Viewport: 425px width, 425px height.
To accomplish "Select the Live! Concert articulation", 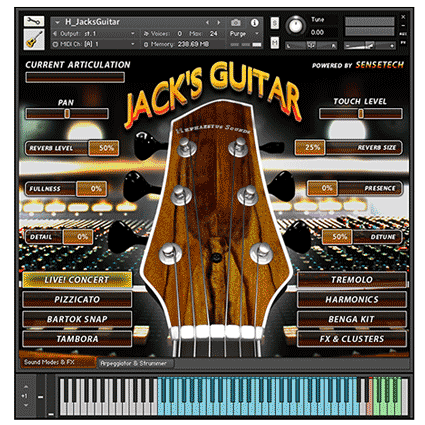I will (x=77, y=280).
